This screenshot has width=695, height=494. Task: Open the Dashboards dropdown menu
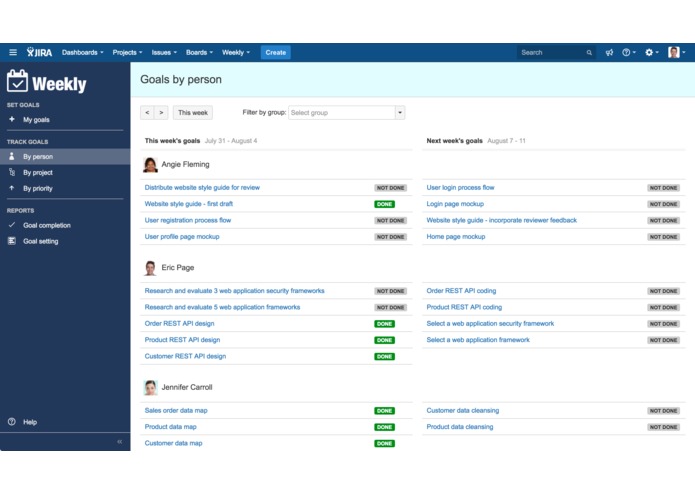[x=82, y=52]
